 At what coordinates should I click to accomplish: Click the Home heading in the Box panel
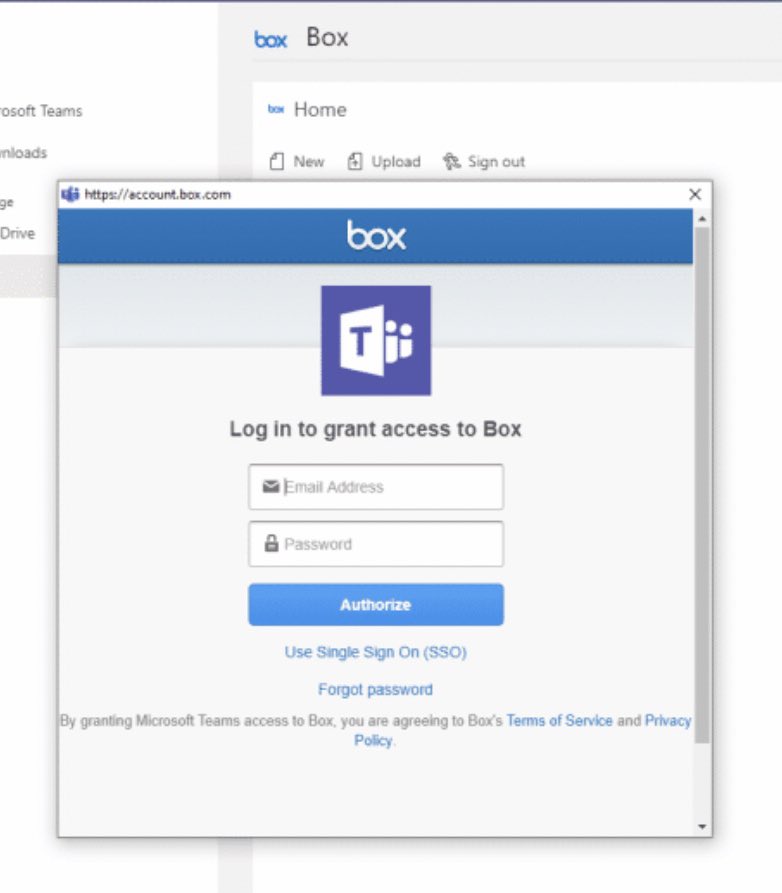(x=320, y=109)
